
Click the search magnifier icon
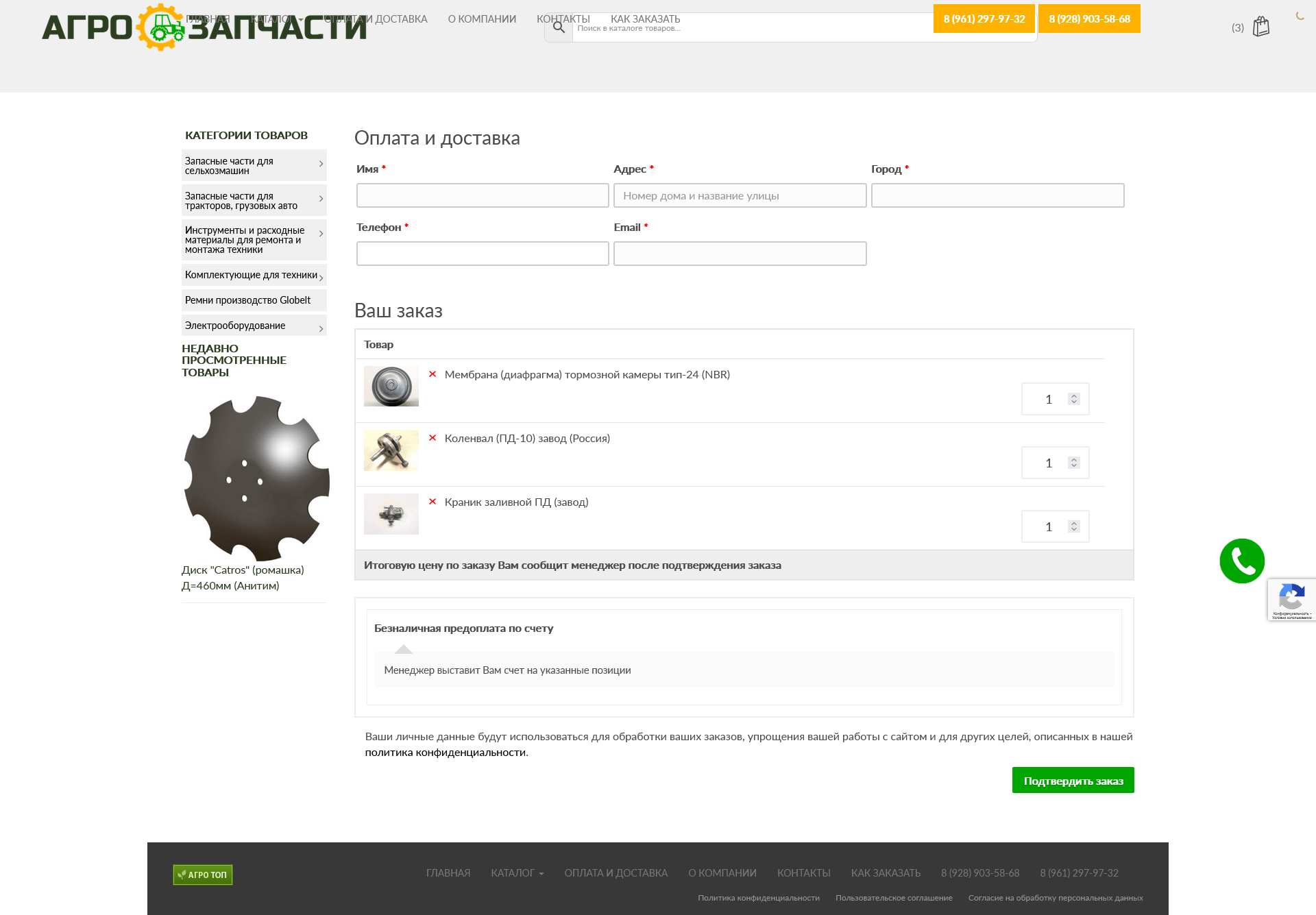(x=559, y=27)
